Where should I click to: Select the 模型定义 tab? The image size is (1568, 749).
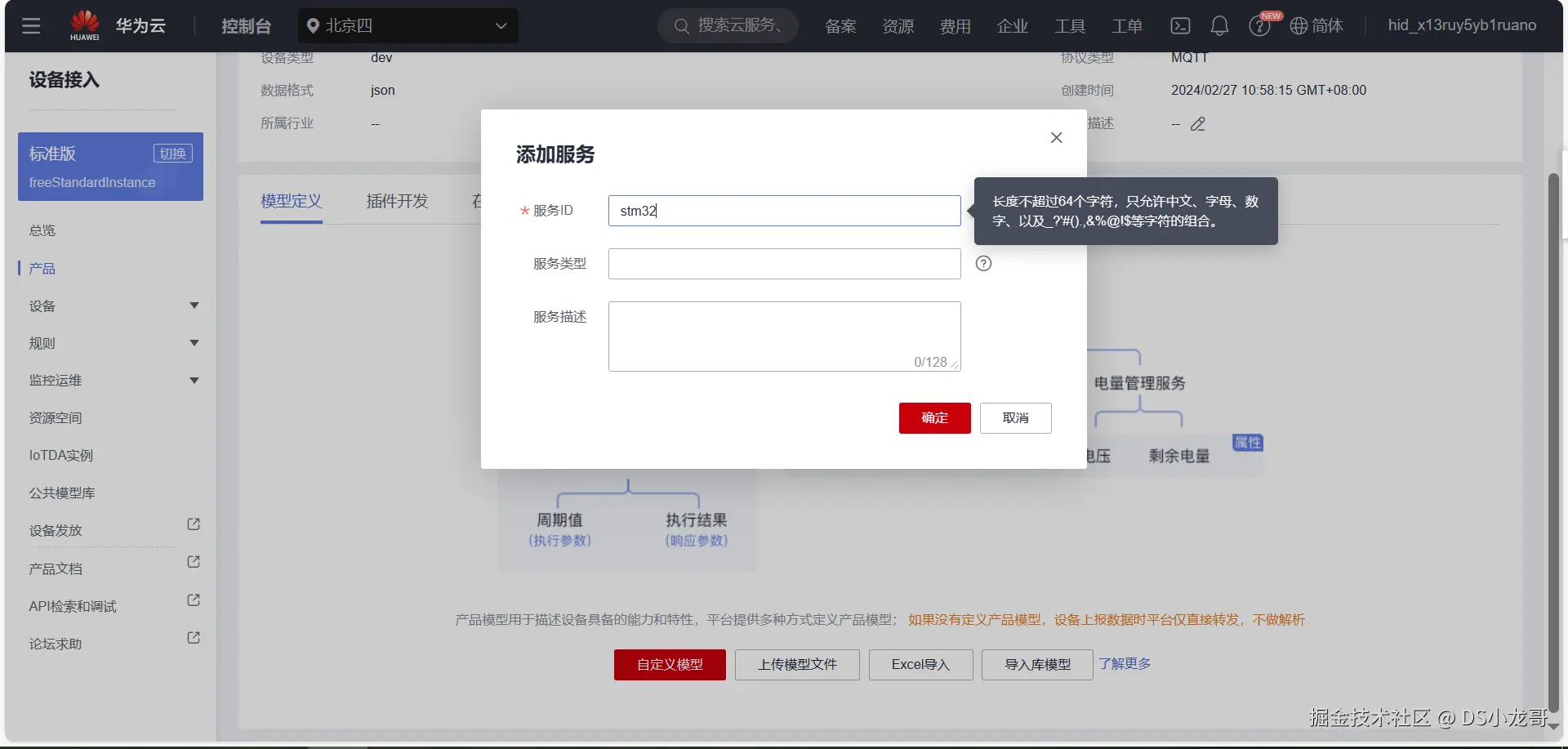292,201
